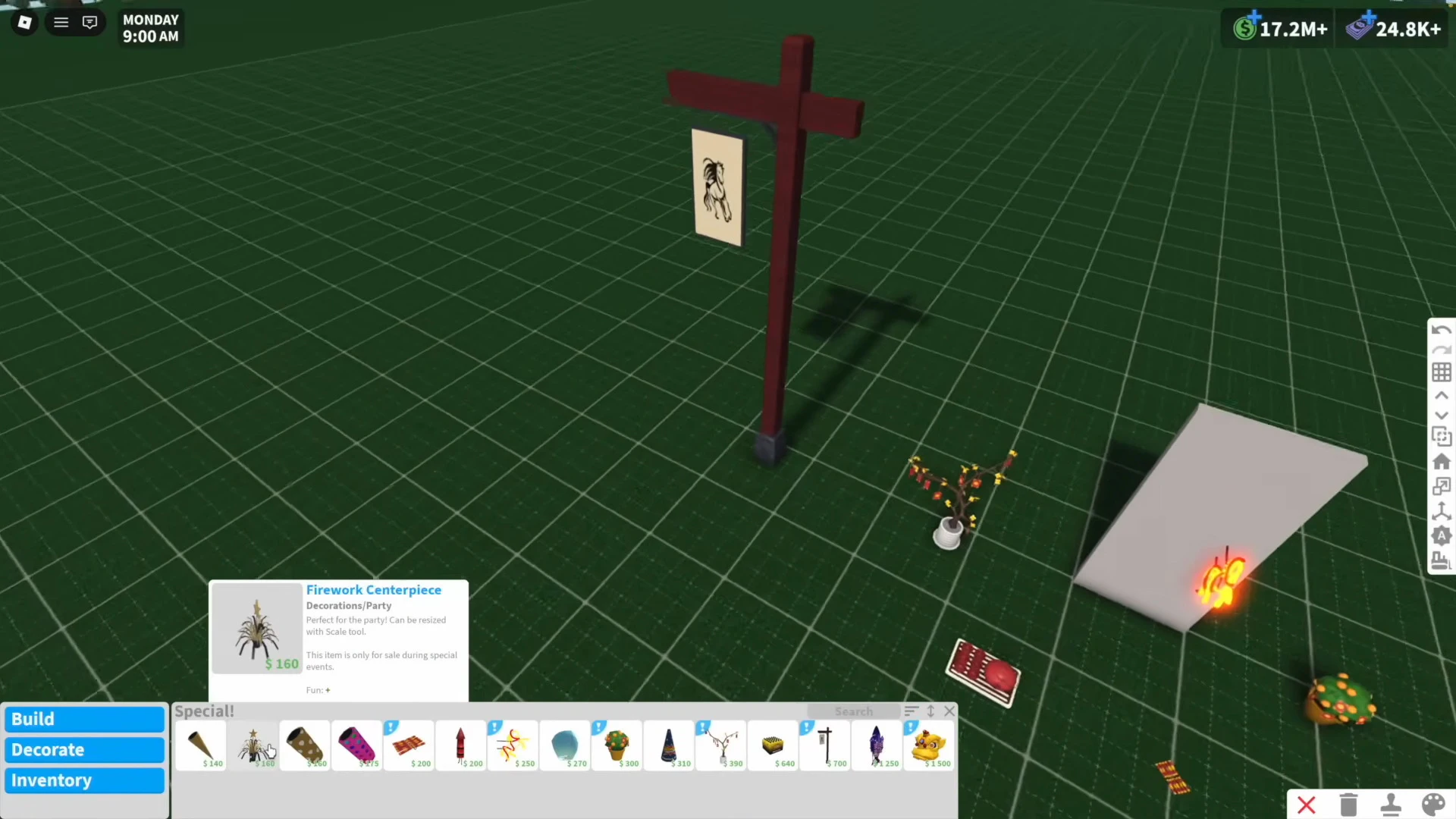Select the Move tool with three-axis arrows
The image size is (1456, 819).
tap(1441, 511)
